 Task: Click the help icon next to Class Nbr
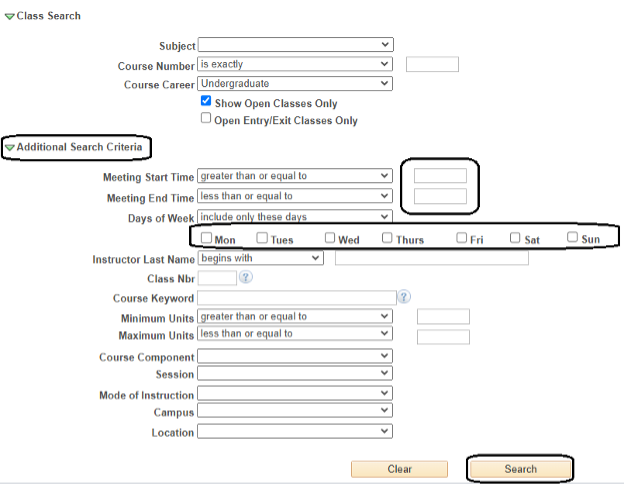tap(245, 277)
